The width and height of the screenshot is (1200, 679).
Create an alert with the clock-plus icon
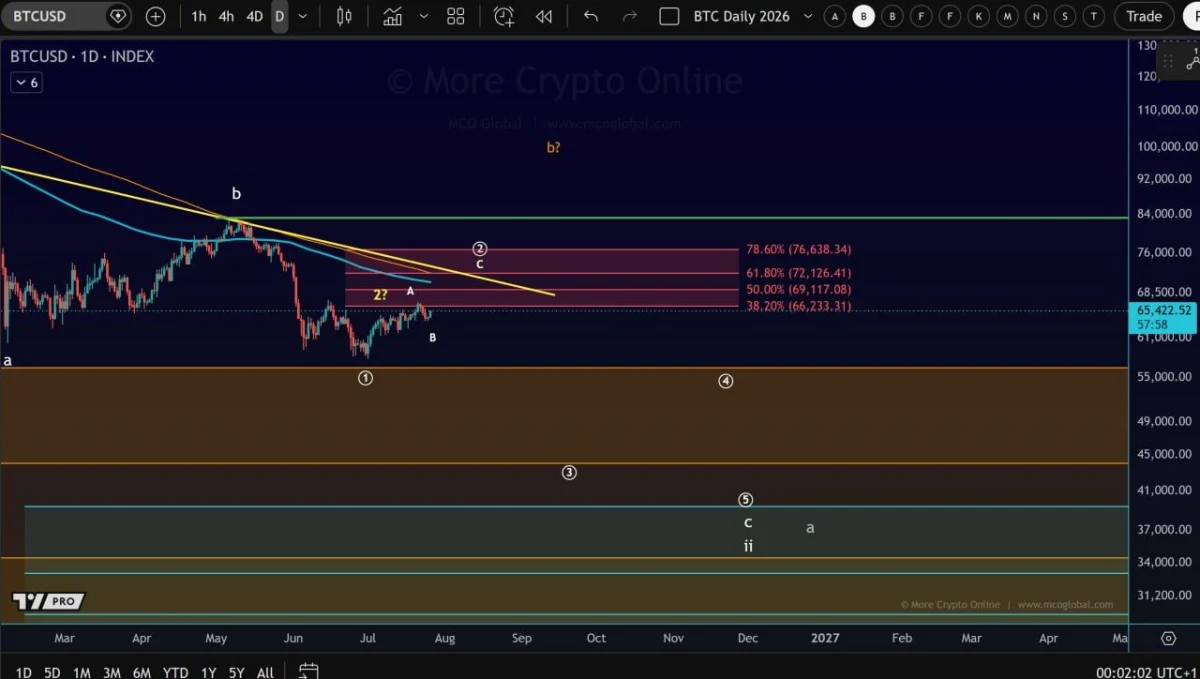coord(503,16)
